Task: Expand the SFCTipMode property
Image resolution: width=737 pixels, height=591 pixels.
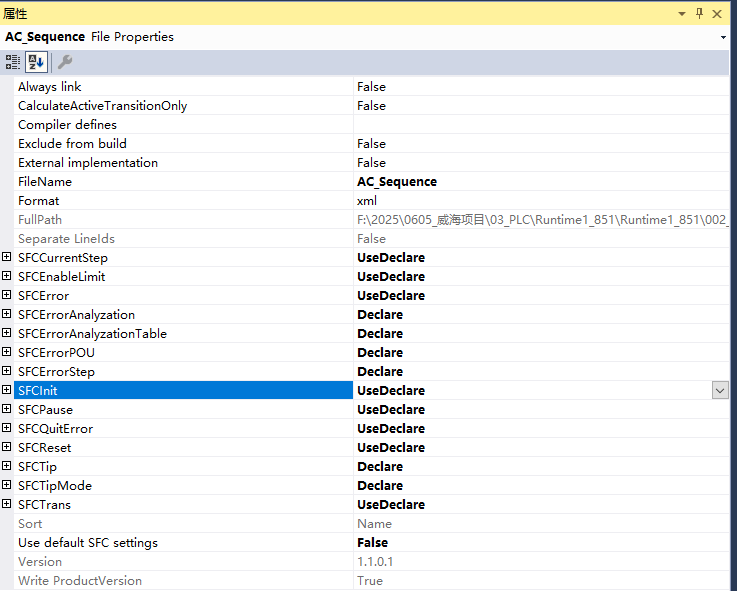Action: (7, 485)
